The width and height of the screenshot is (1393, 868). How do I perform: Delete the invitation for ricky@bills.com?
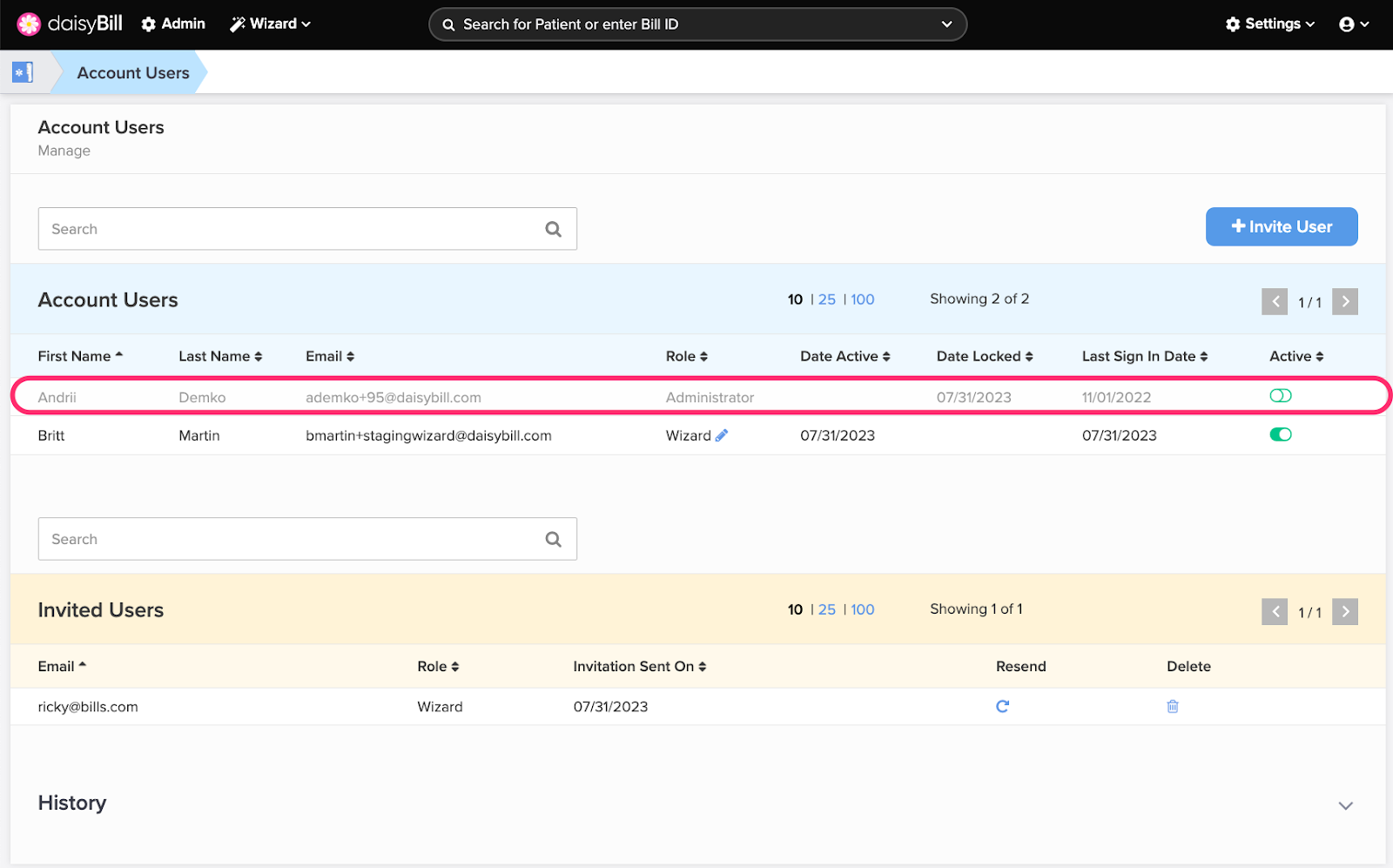(x=1172, y=706)
